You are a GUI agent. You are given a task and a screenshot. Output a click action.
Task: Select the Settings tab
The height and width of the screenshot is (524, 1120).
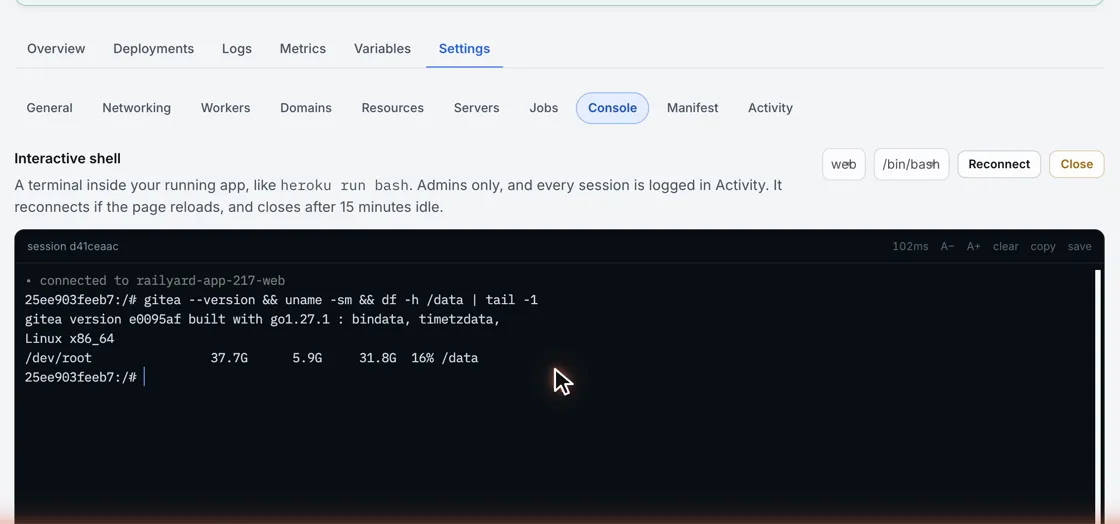coord(464,49)
